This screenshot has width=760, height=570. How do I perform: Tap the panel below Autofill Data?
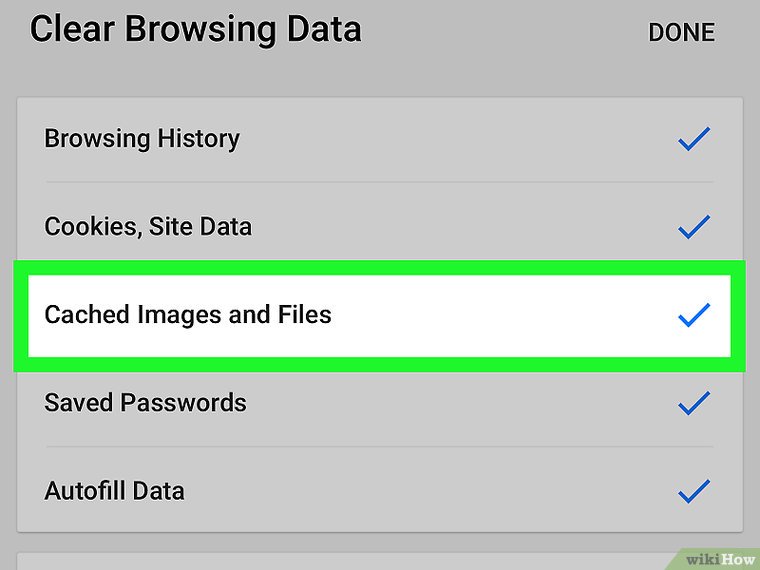(x=350, y=558)
